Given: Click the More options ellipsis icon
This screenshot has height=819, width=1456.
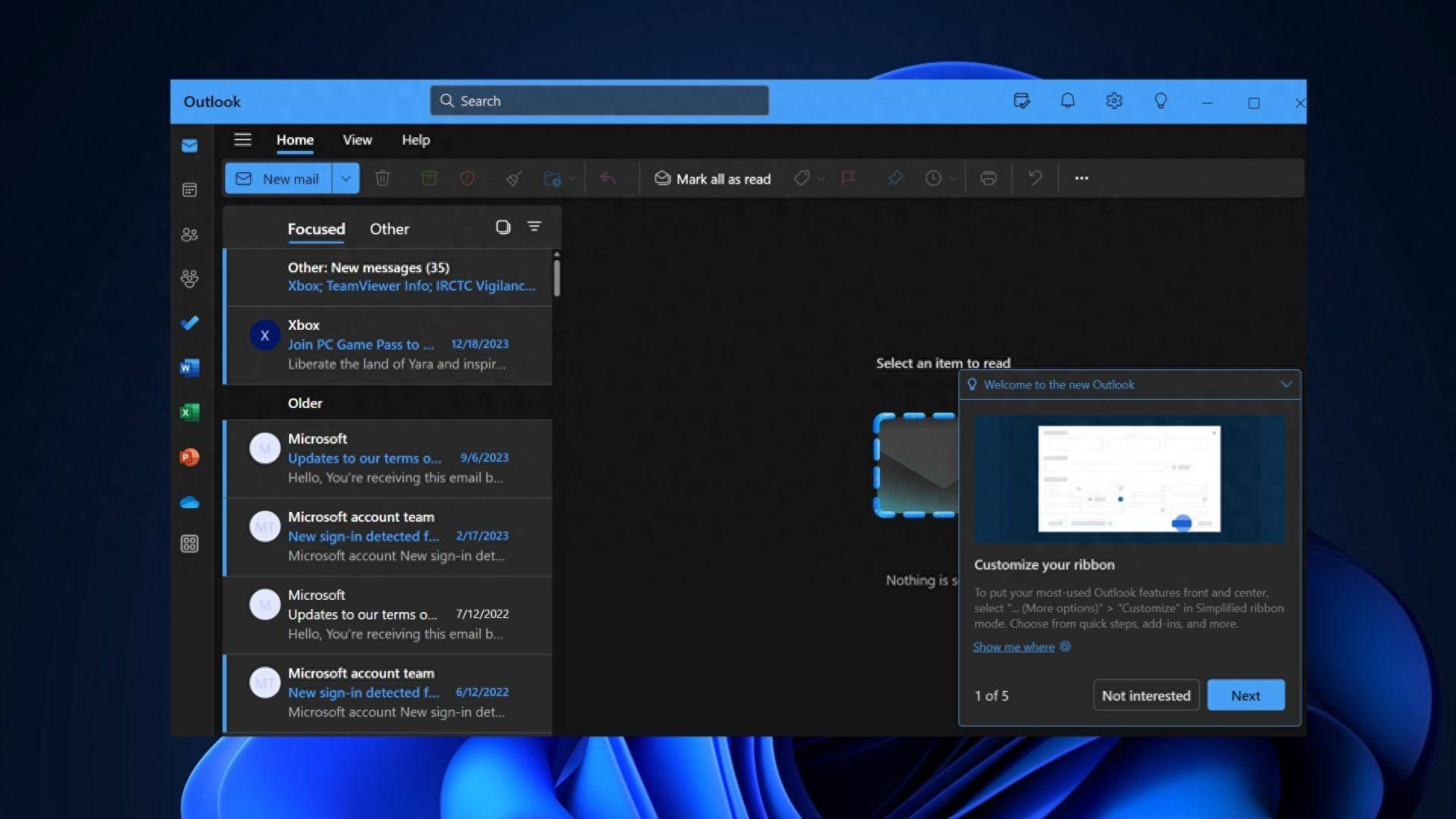Looking at the screenshot, I should point(1081,178).
